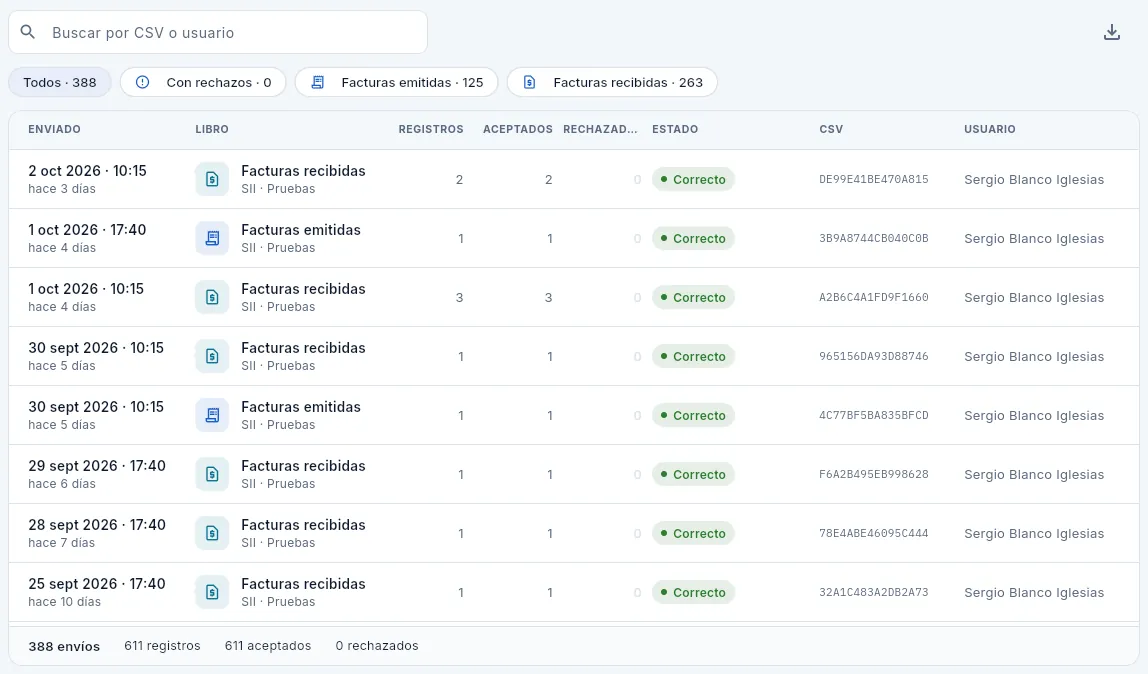Screen dimensions: 1148x674
Task: Sort by the ENVIADO column header
Action: tap(54, 129)
